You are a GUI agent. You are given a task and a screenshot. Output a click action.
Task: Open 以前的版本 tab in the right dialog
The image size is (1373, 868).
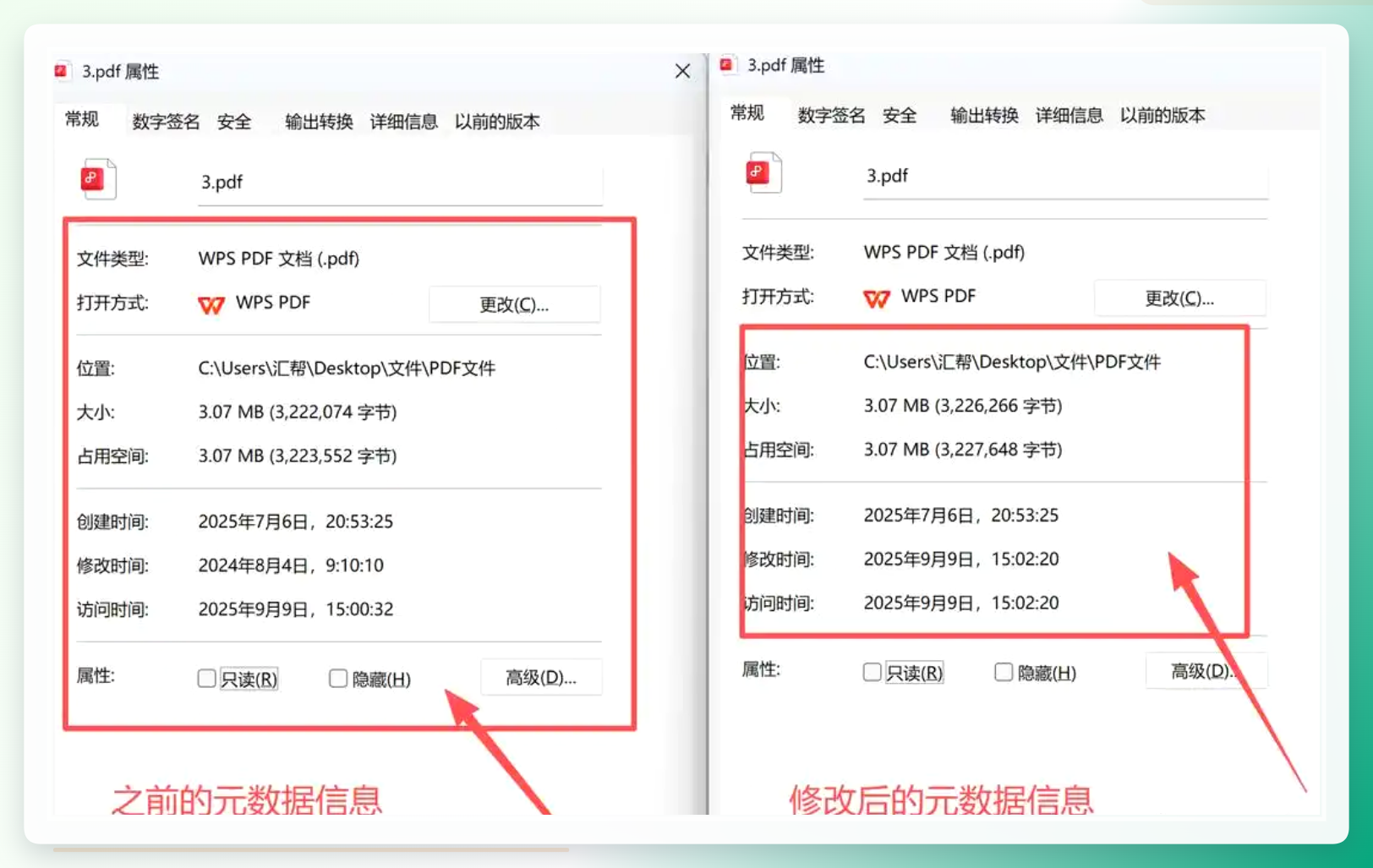pos(1162,116)
